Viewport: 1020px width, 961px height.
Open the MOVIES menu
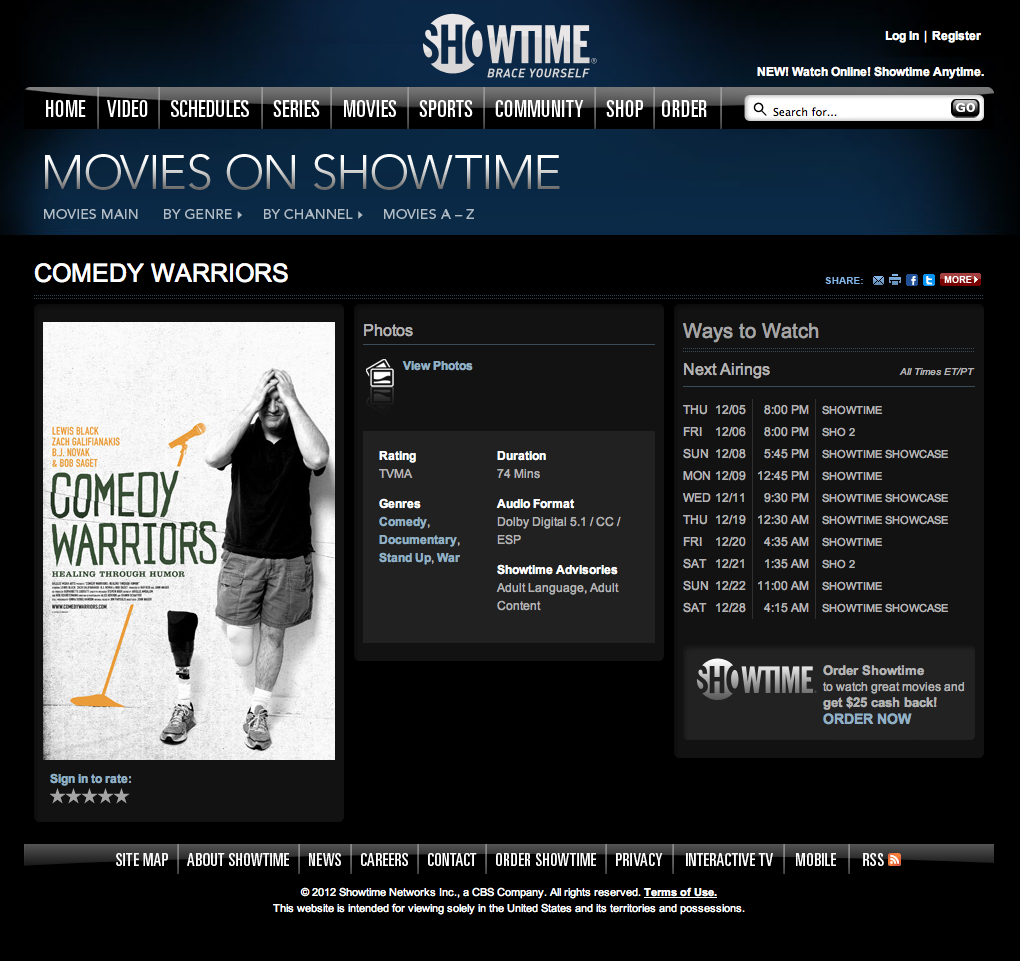click(x=369, y=109)
